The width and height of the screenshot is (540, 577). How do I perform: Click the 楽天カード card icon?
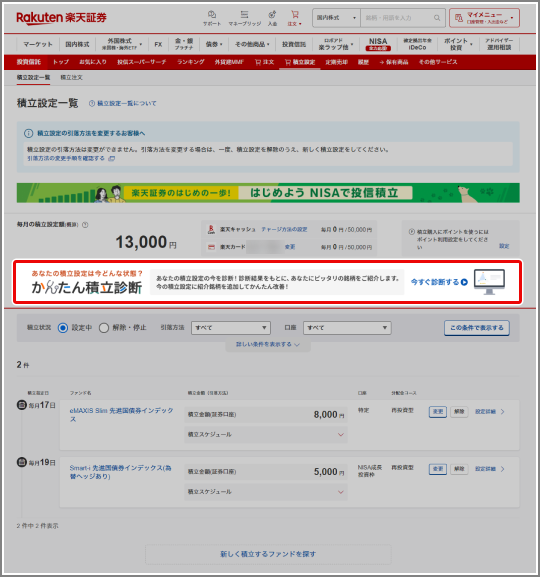pyautogui.click(x=211, y=247)
